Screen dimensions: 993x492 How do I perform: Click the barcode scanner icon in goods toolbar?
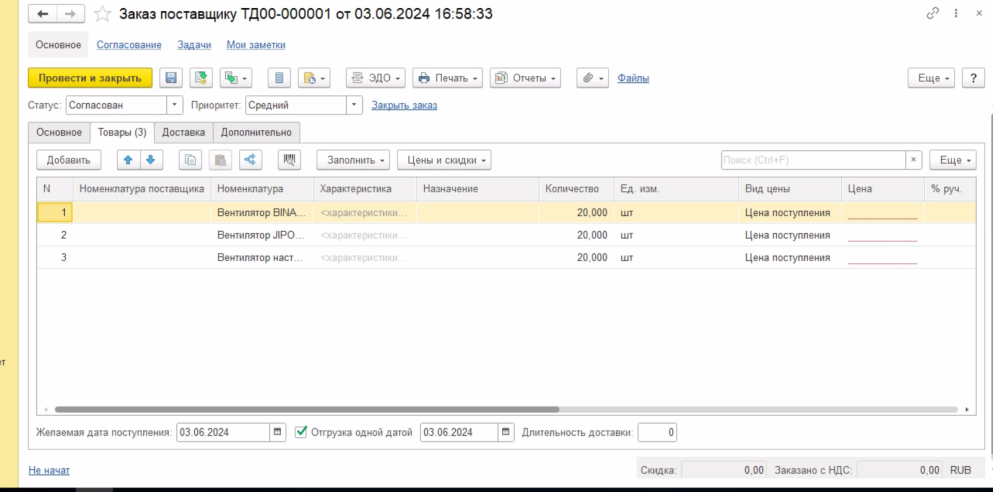(x=290, y=160)
